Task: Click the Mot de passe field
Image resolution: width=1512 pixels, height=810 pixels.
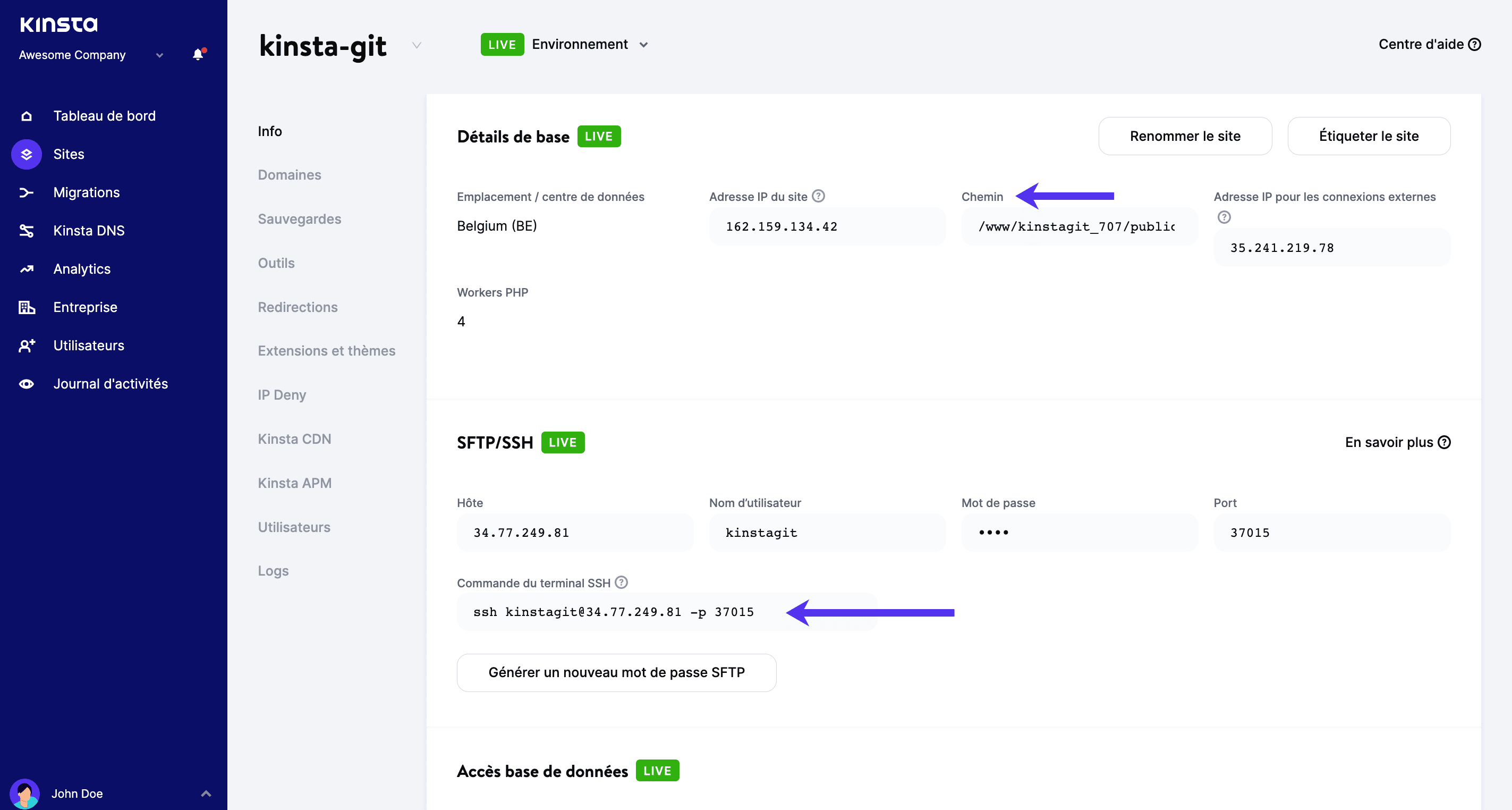Action: coord(1080,533)
